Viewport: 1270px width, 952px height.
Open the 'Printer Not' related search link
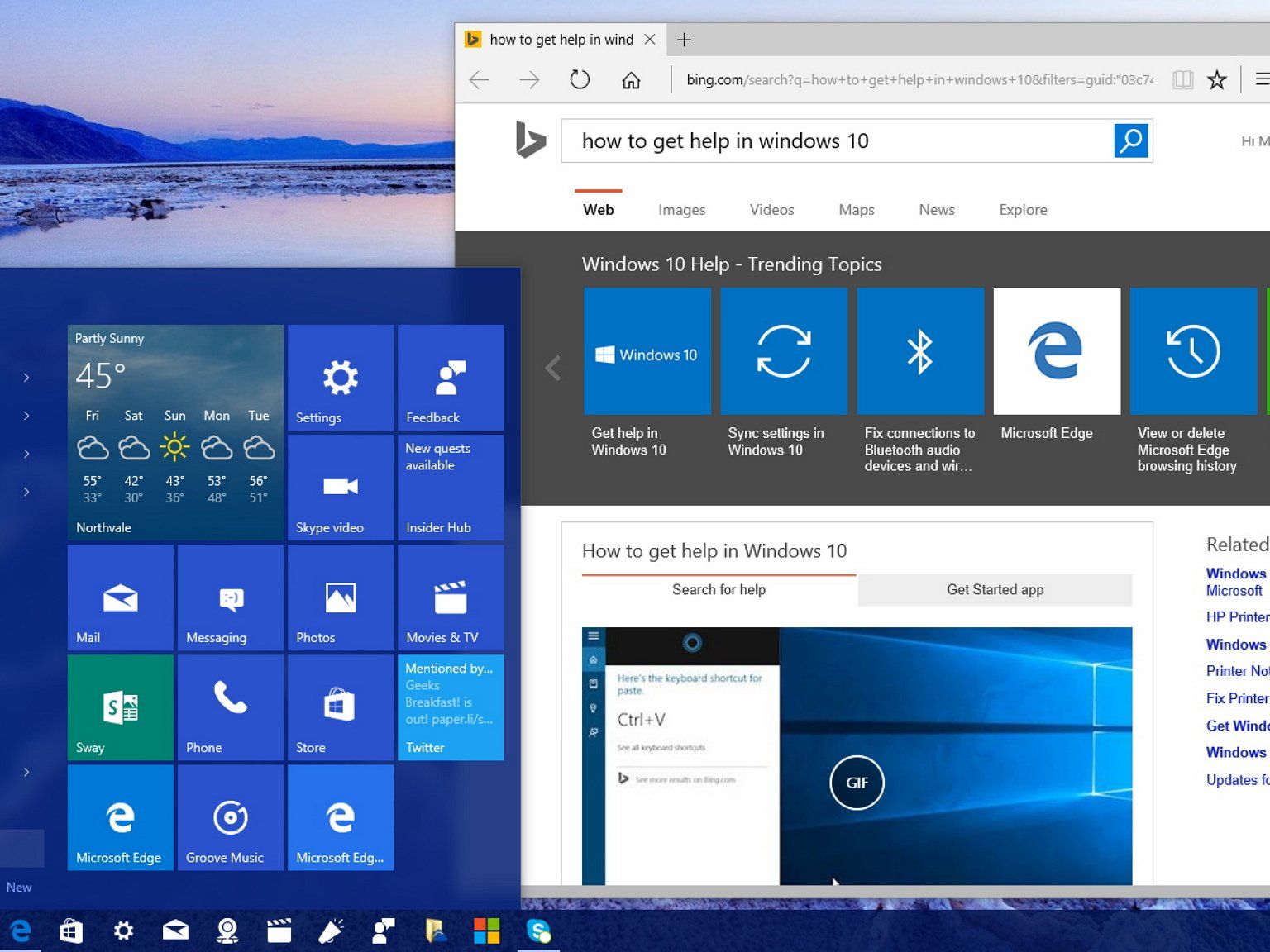point(1238,671)
